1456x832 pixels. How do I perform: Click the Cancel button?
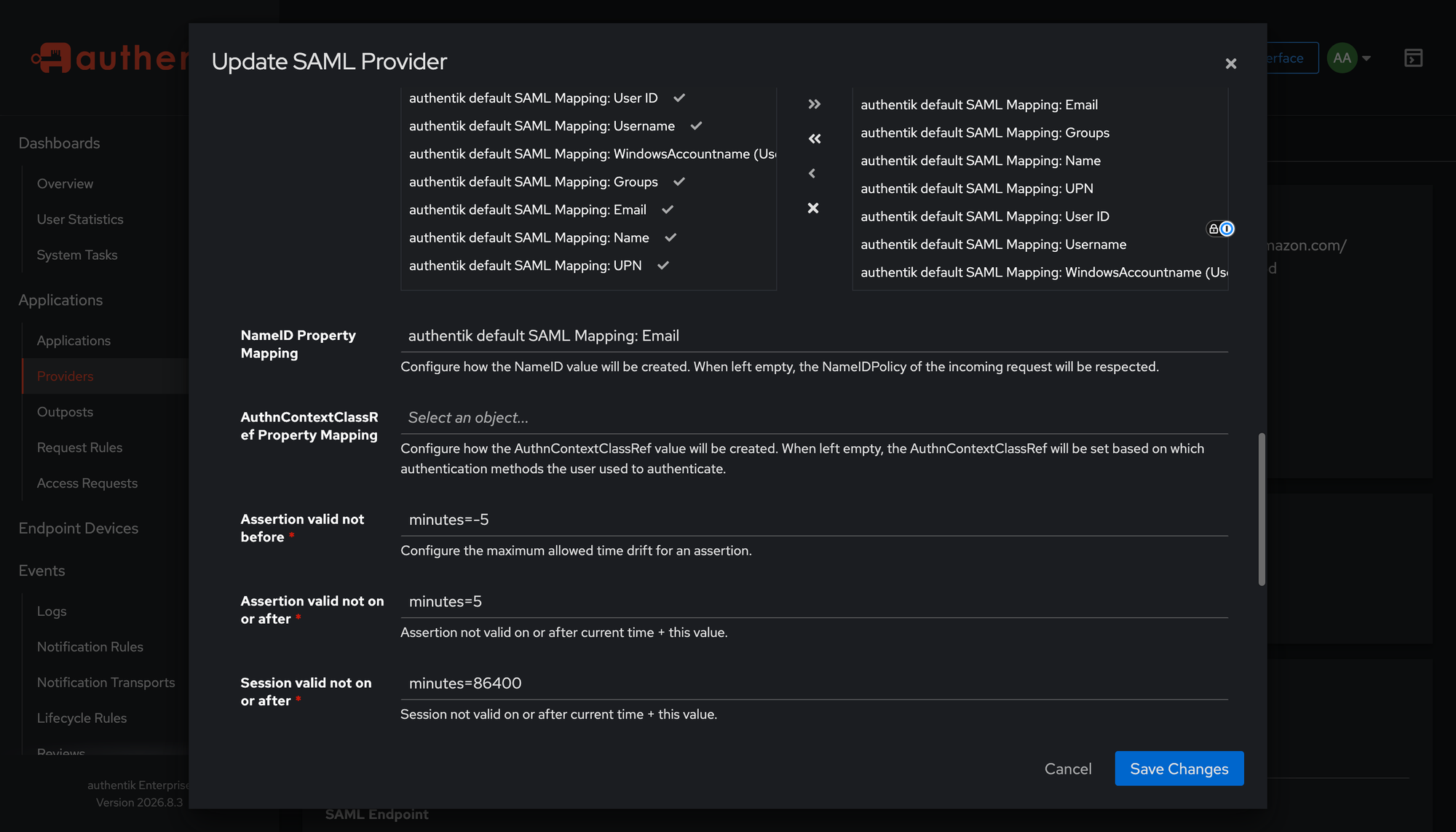click(1067, 769)
